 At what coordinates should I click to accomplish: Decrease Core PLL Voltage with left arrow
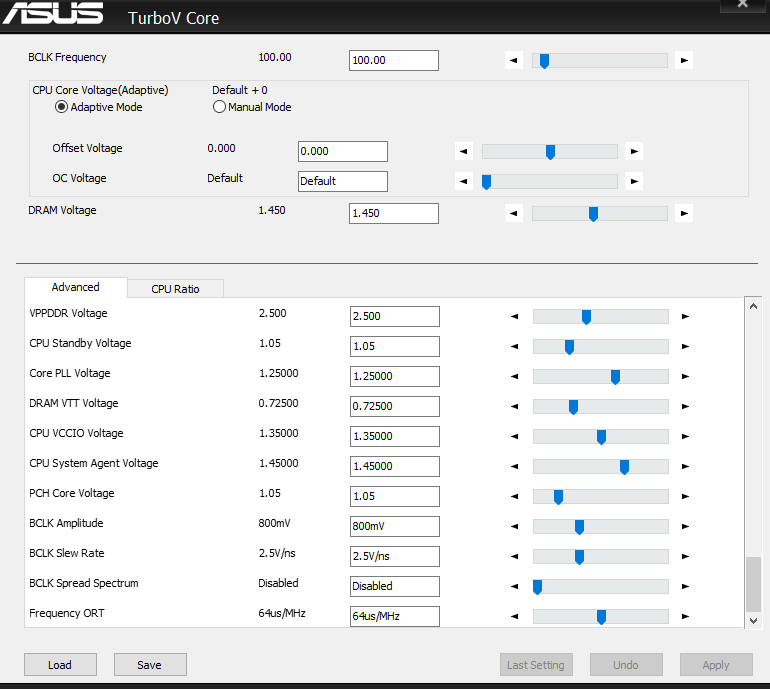click(514, 376)
